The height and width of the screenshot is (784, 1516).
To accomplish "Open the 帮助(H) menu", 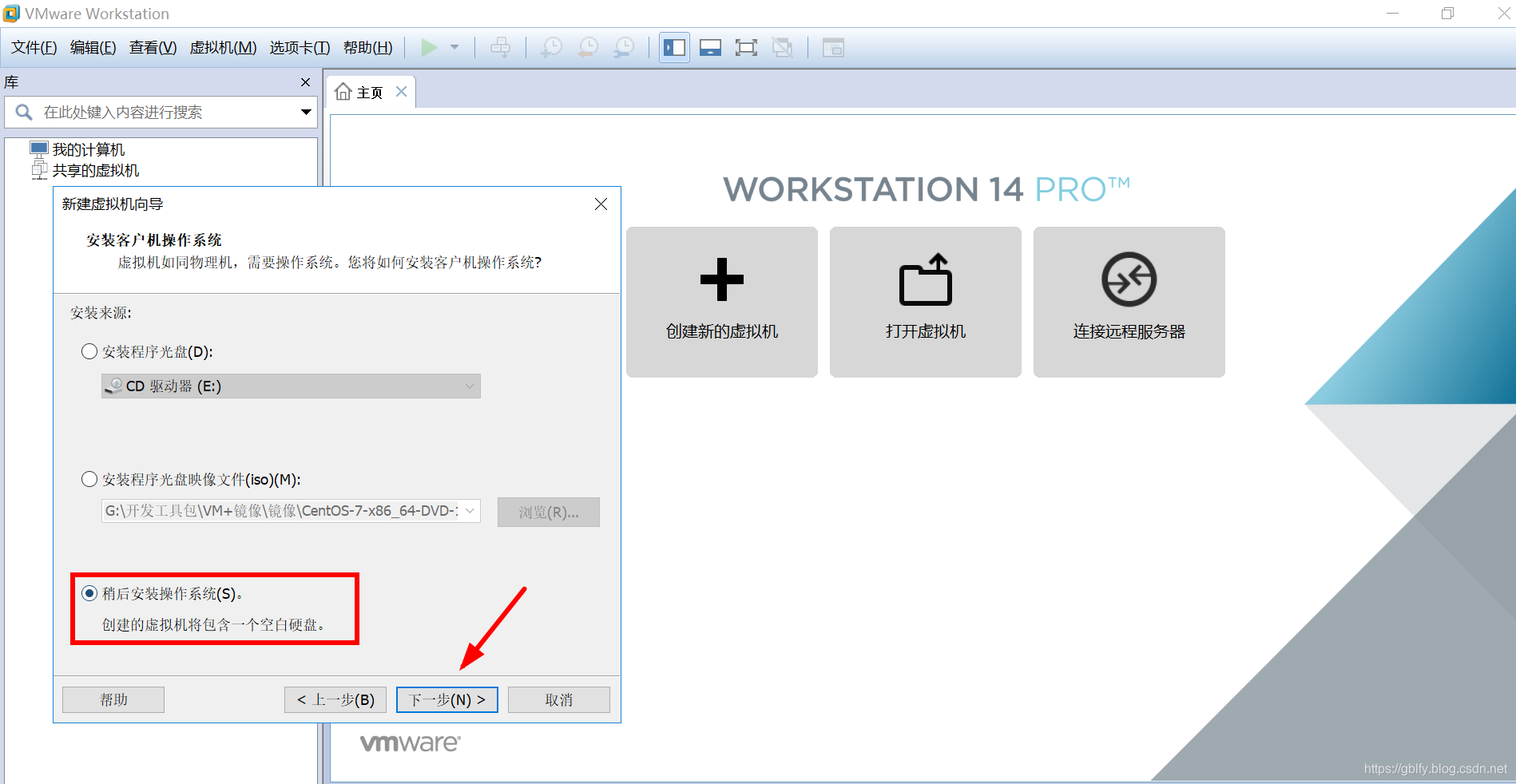I will (x=367, y=48).
